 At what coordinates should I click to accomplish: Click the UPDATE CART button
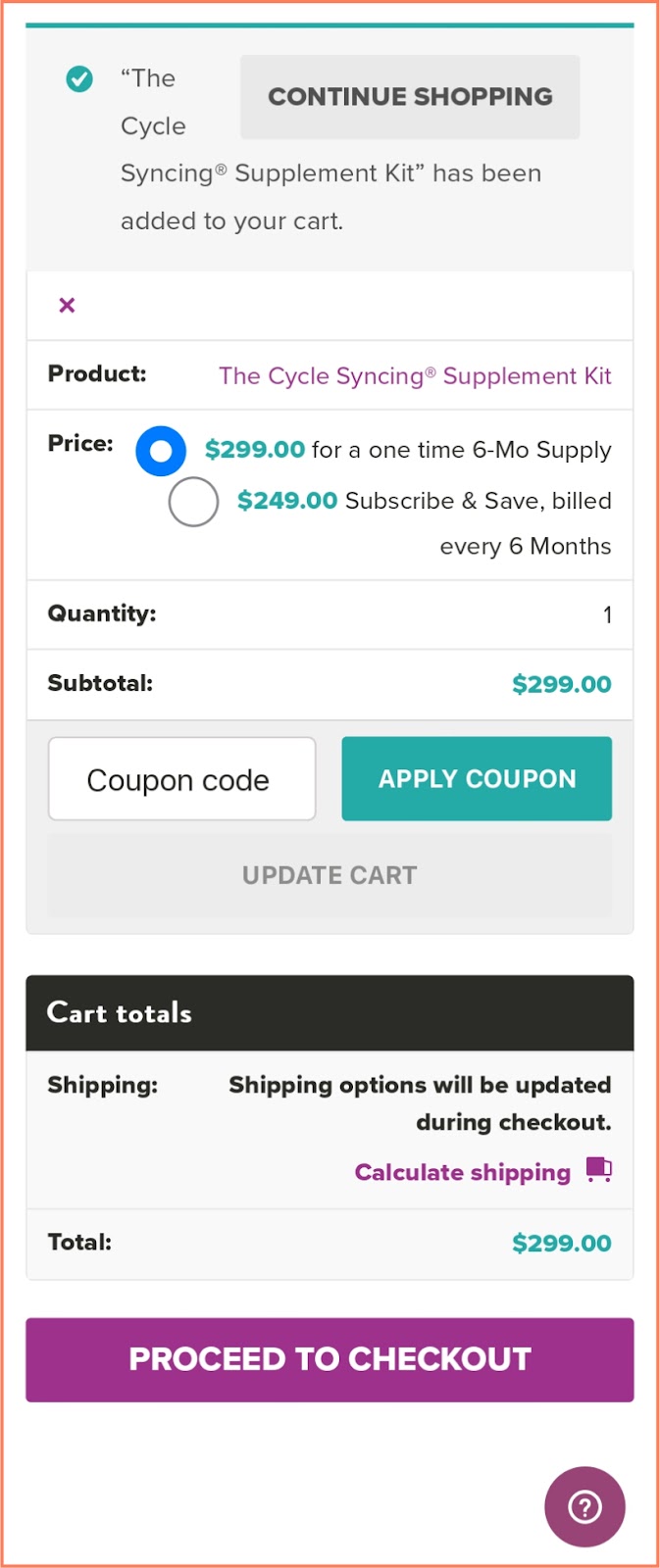pos(330,875)
